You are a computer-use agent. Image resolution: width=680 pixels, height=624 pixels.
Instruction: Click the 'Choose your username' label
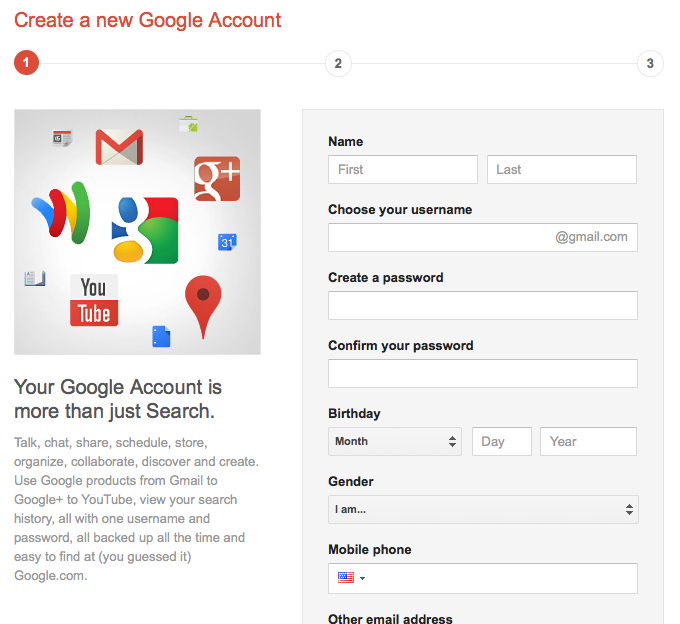click(x=400, y=209)
